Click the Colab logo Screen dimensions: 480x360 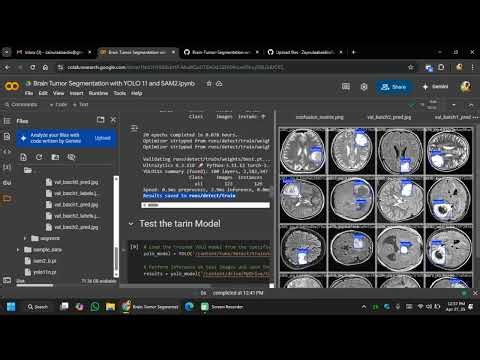(12, 87)
